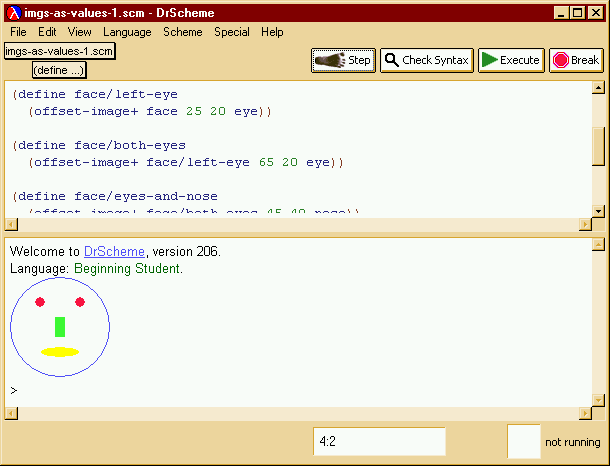
Task: Open the View menu
Action: 79,32
